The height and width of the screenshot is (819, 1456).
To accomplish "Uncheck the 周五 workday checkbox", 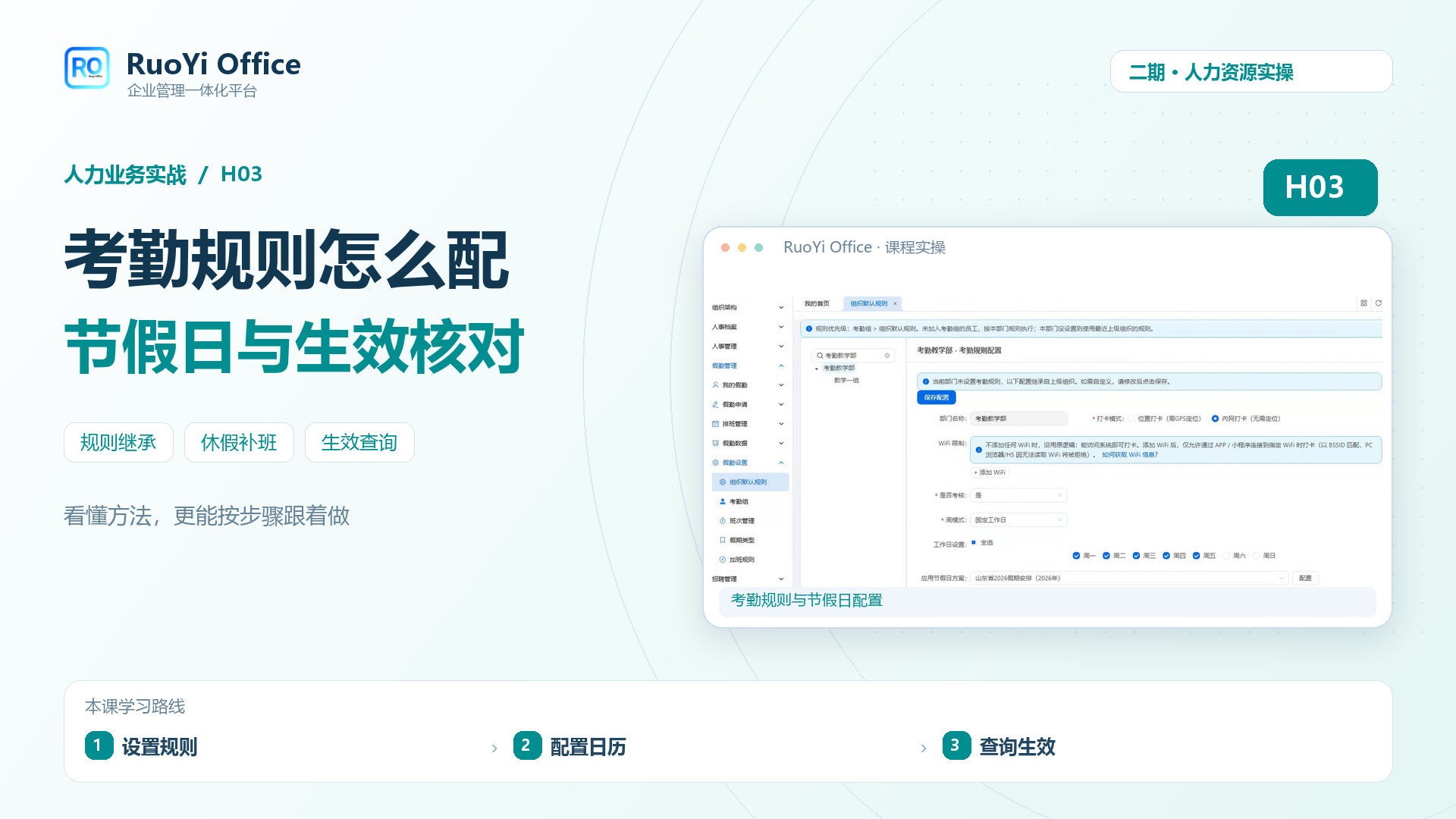I will (x=1196, y=556).
